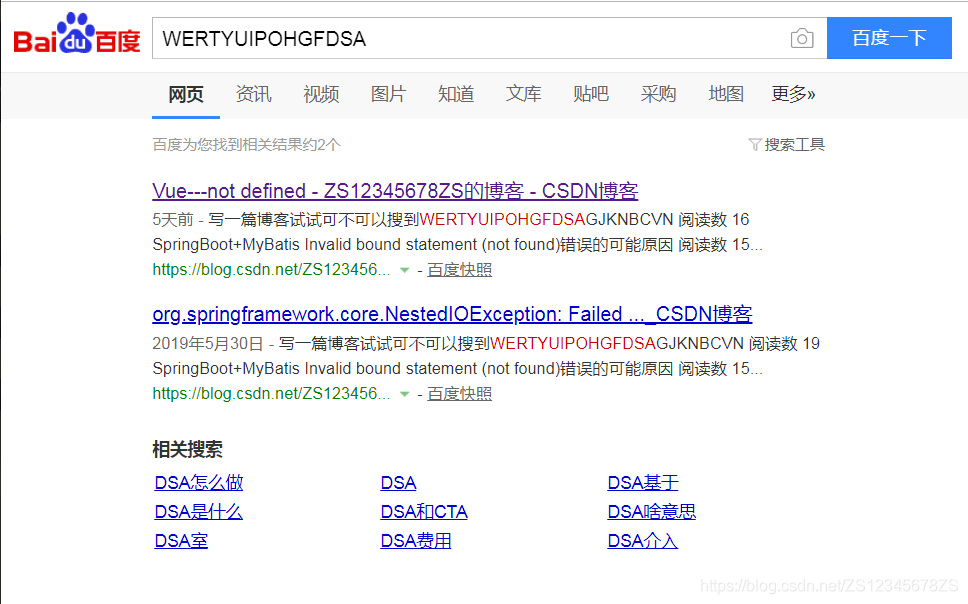Click the 百度一下 search button
This screenshot has height=604, width=968.
click(x=889, y=38)
